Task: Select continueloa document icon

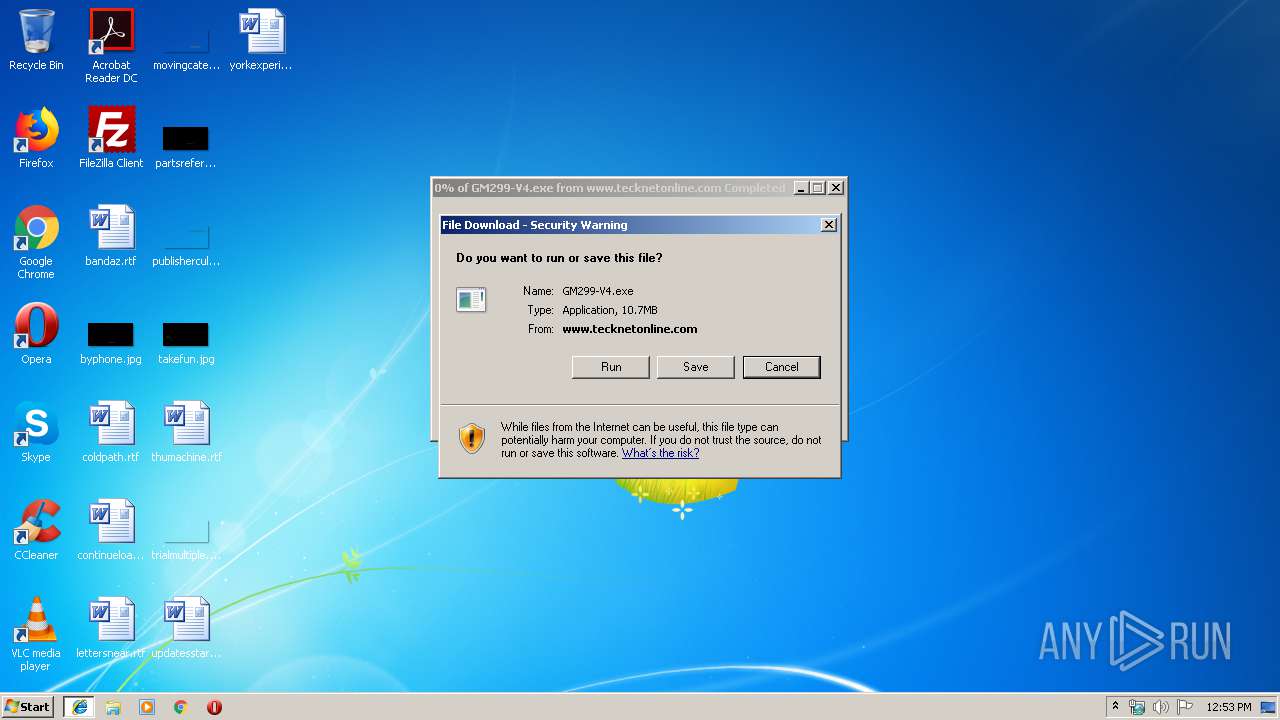Action: tap(111, 530)
